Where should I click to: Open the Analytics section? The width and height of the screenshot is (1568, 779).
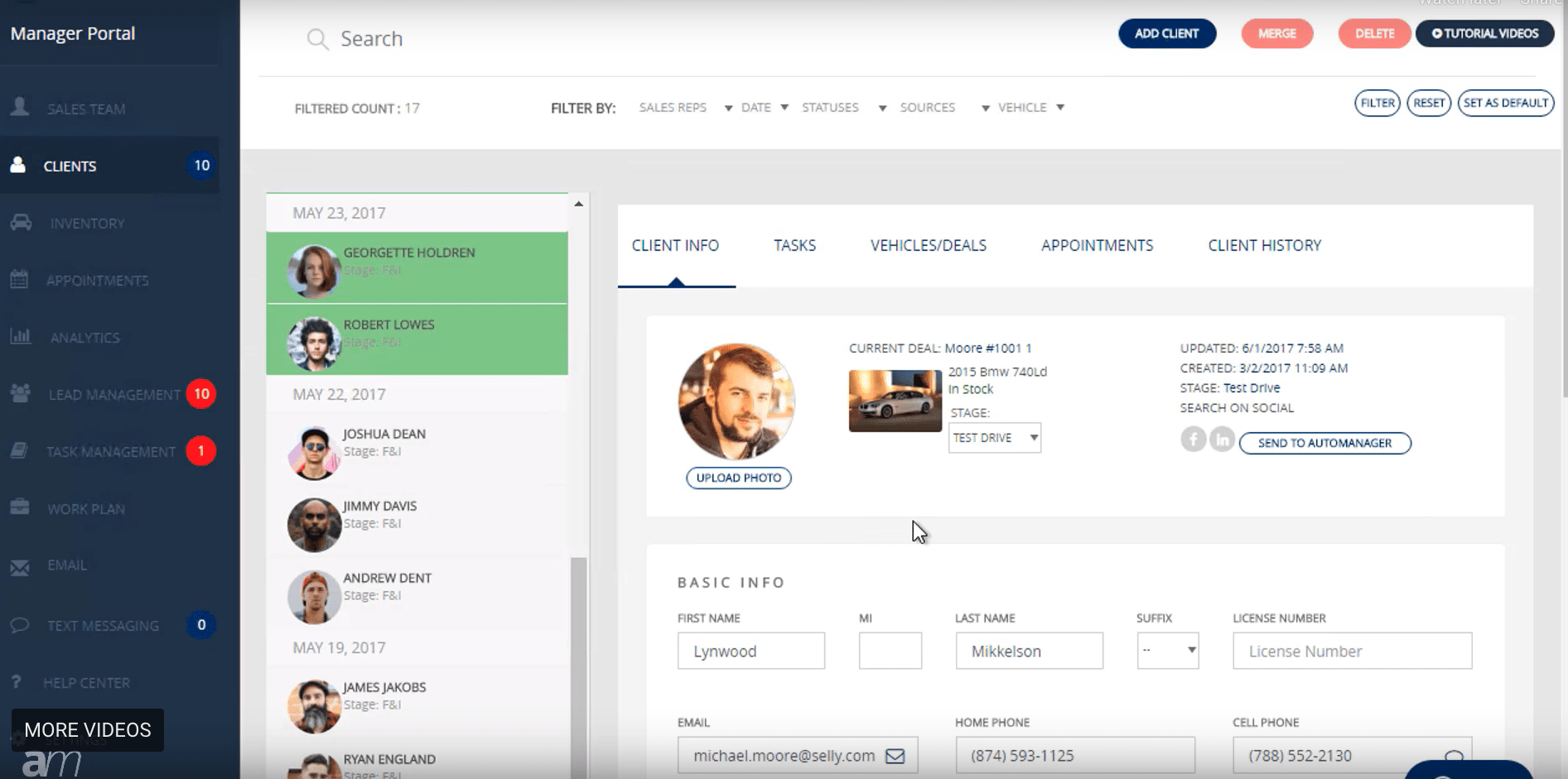tap(84, 337)
